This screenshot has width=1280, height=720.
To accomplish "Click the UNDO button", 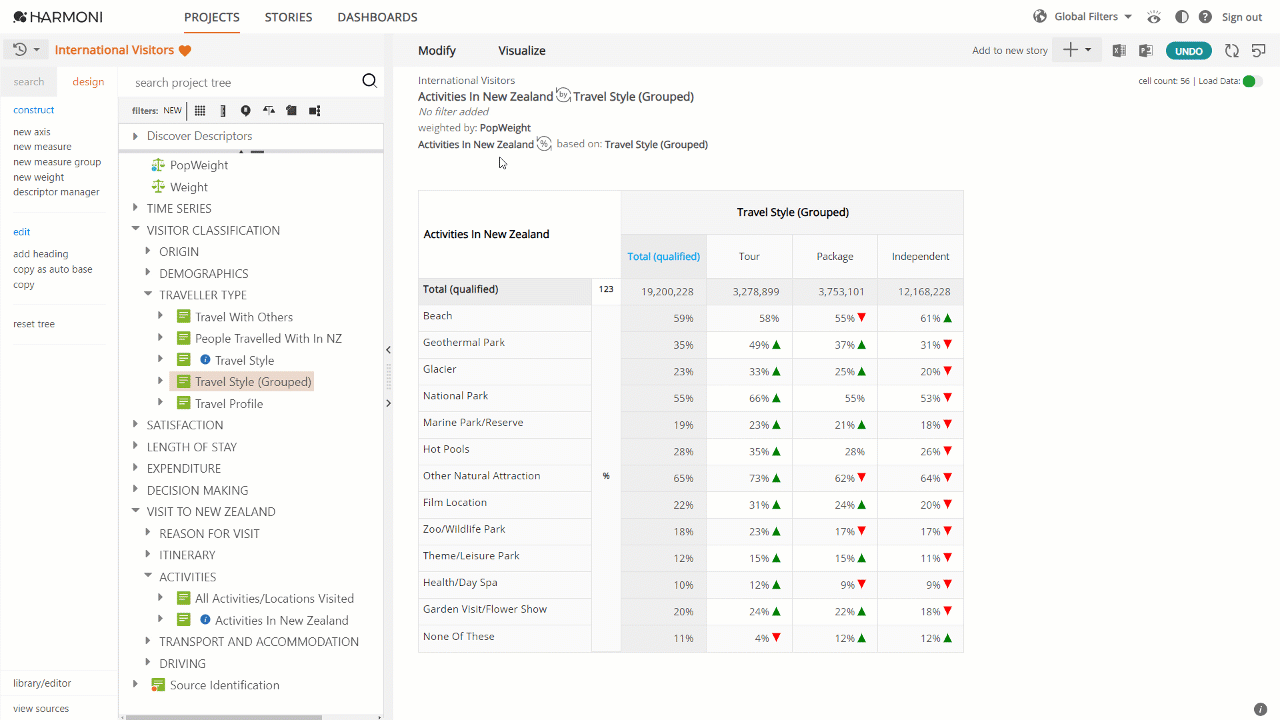I will 1189,51.
